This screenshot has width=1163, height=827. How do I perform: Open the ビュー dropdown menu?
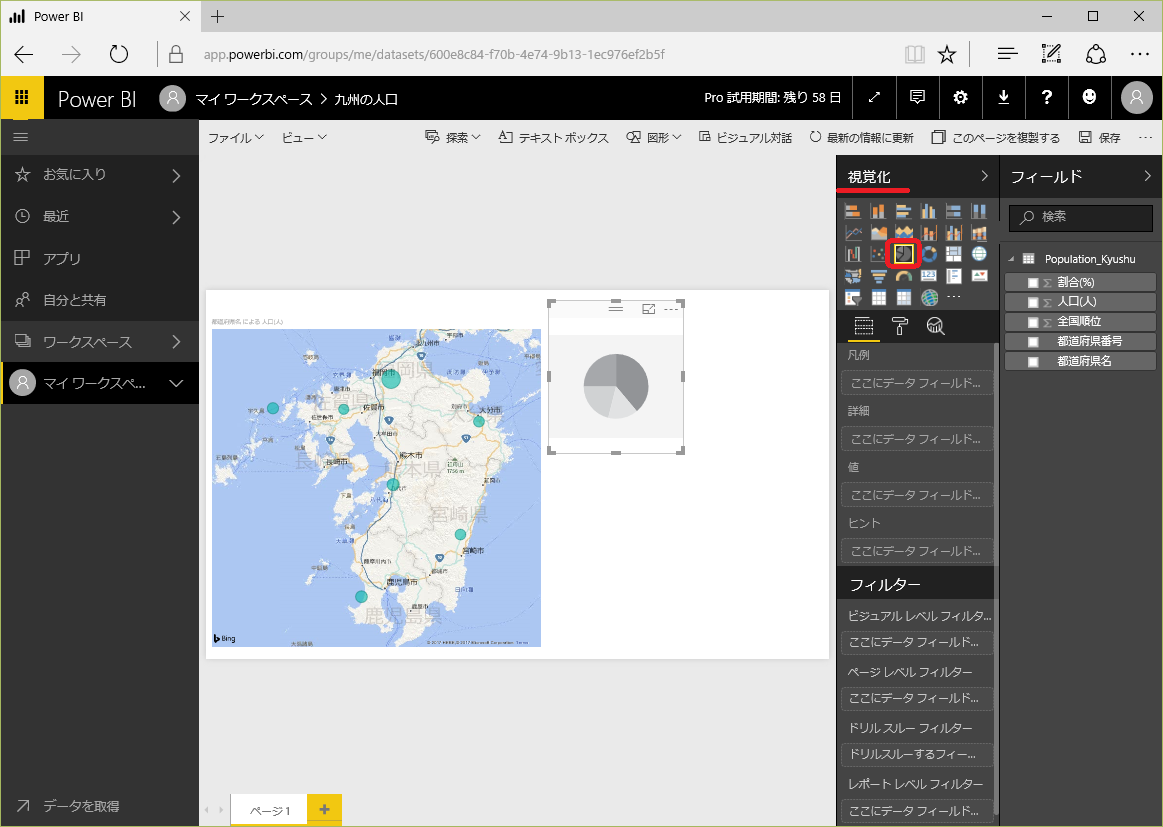coord(303,138)
